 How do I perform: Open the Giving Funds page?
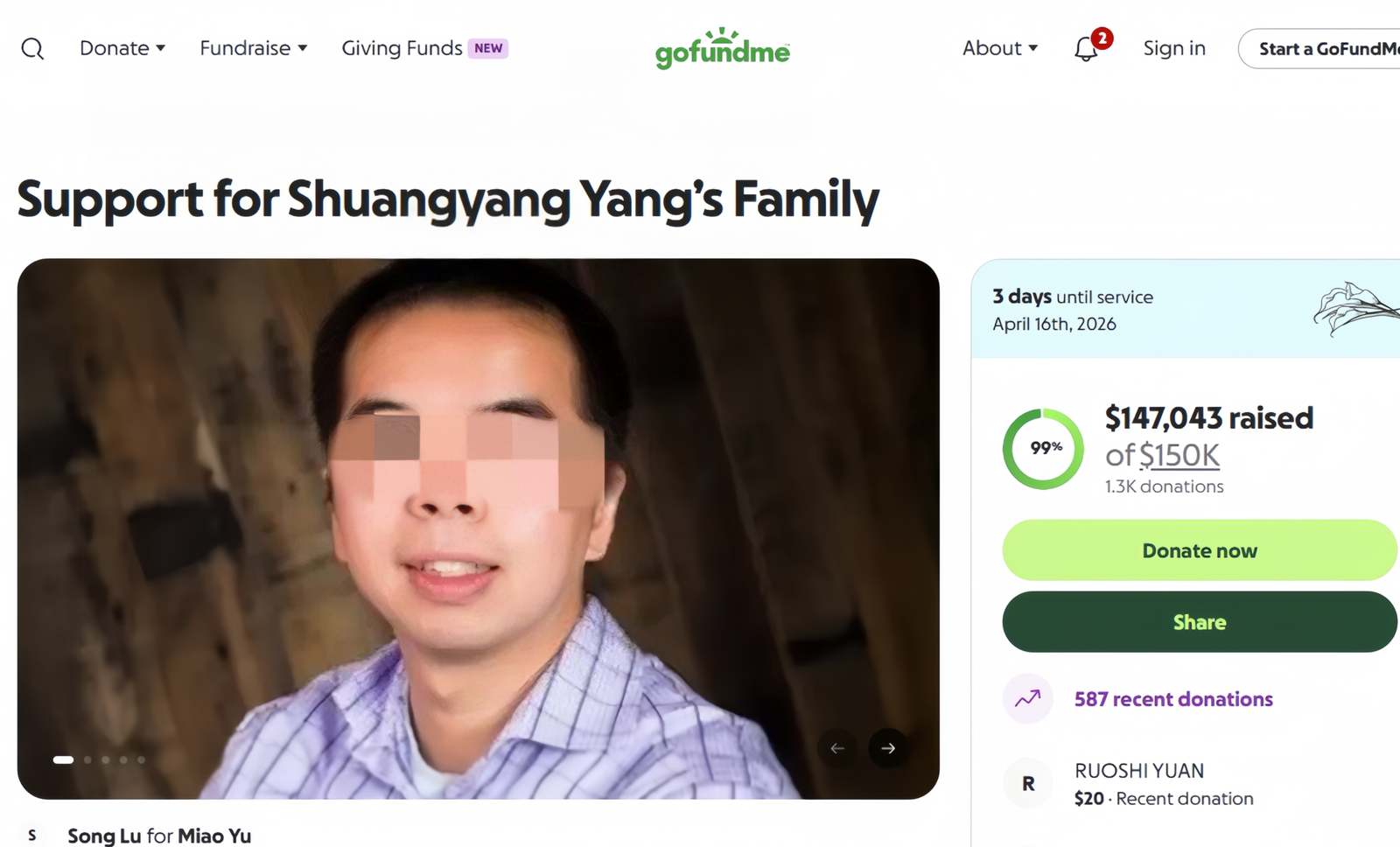click(402, 48)
